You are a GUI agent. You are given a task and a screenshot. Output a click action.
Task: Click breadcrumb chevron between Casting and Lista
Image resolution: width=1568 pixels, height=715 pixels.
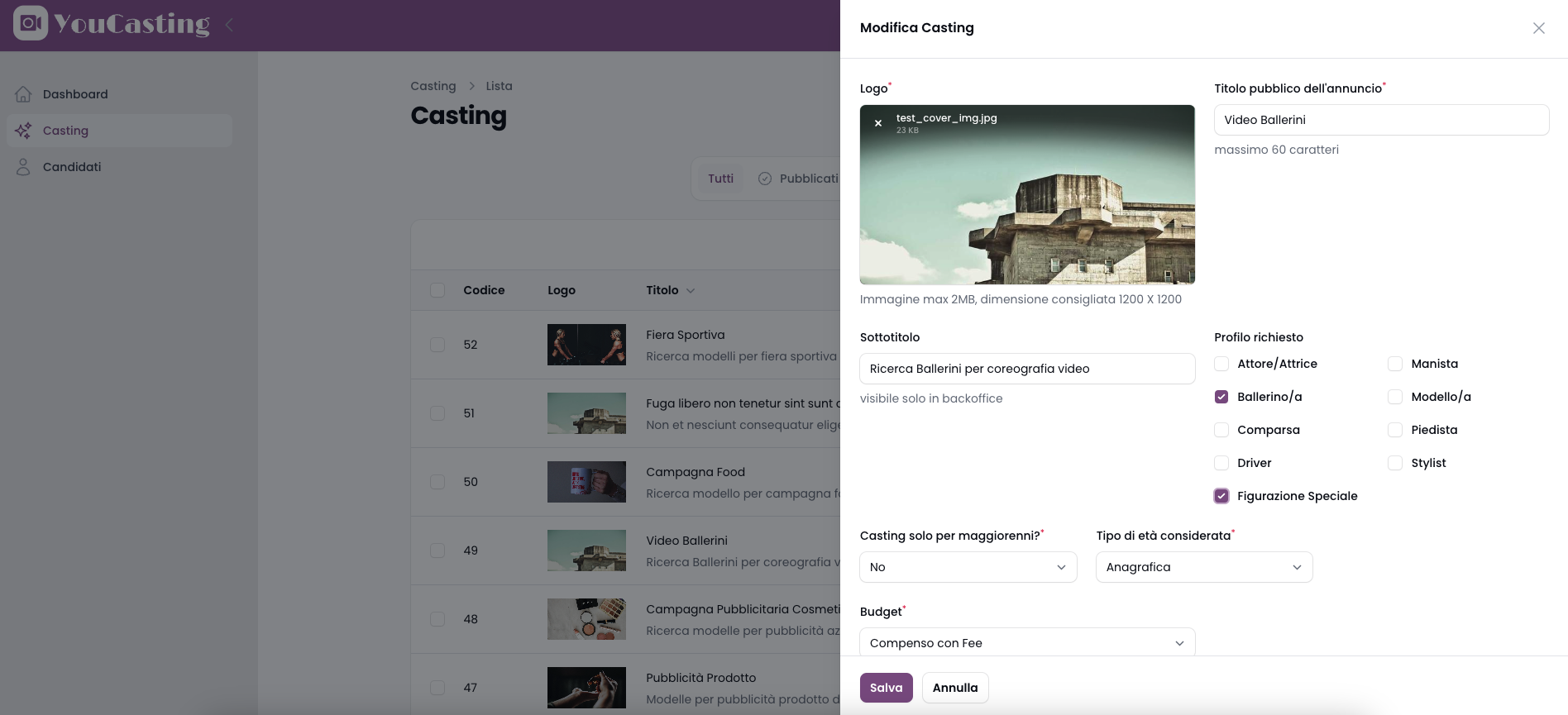471,86
